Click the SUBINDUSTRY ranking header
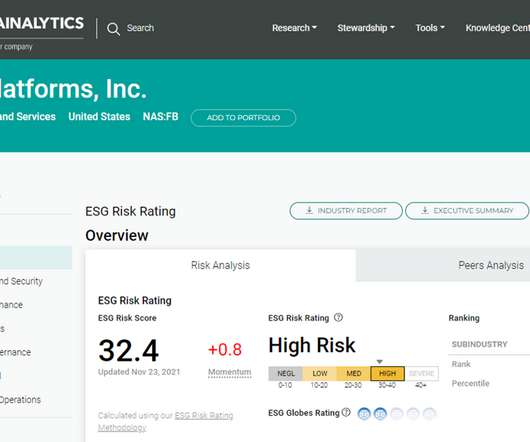 click(x=480, y=344)
